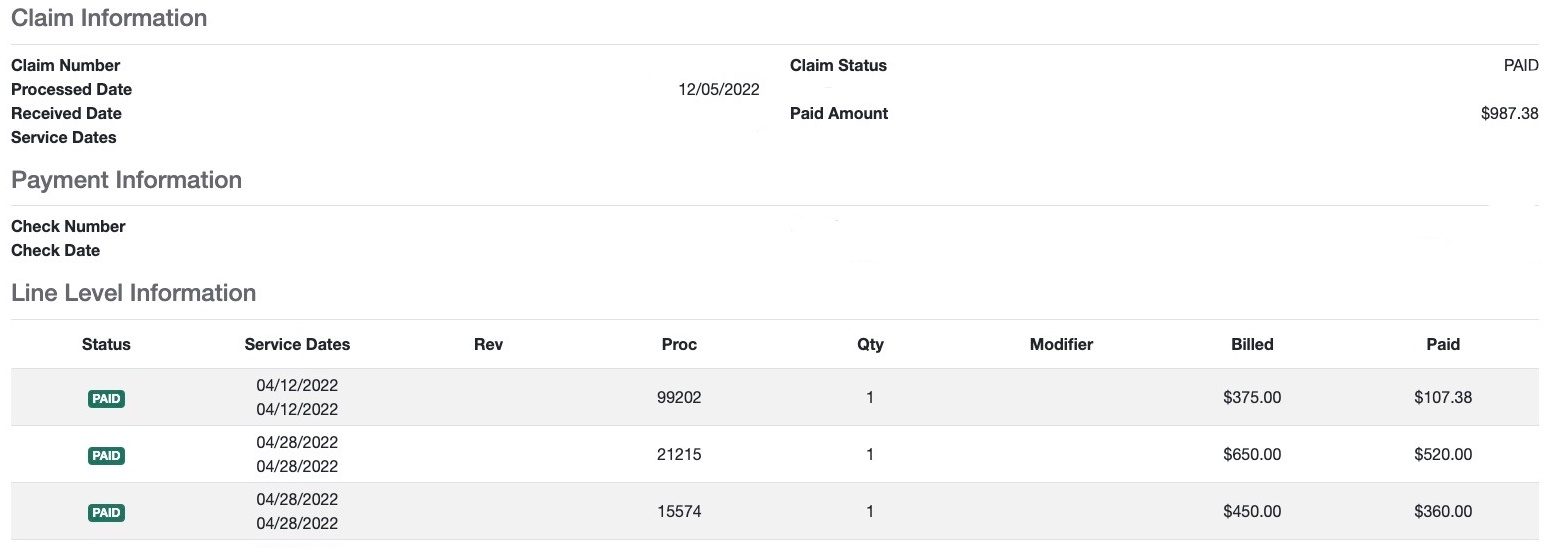The width and height of the screenshot is (1555, 548).
Task: Click the PAID badge for procedure 21215
Action: 106,455
